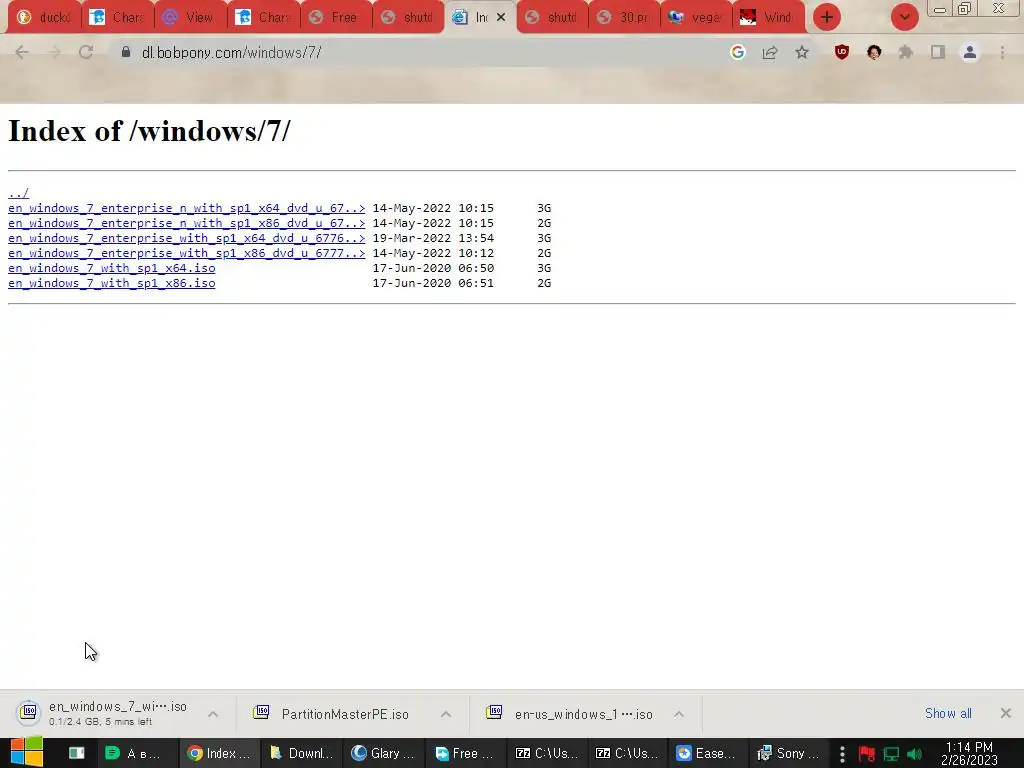Viewport: 1024px width, 768px height.
Task: Open the Chrome Index taskbar item
Action: [x=219, y=753]
